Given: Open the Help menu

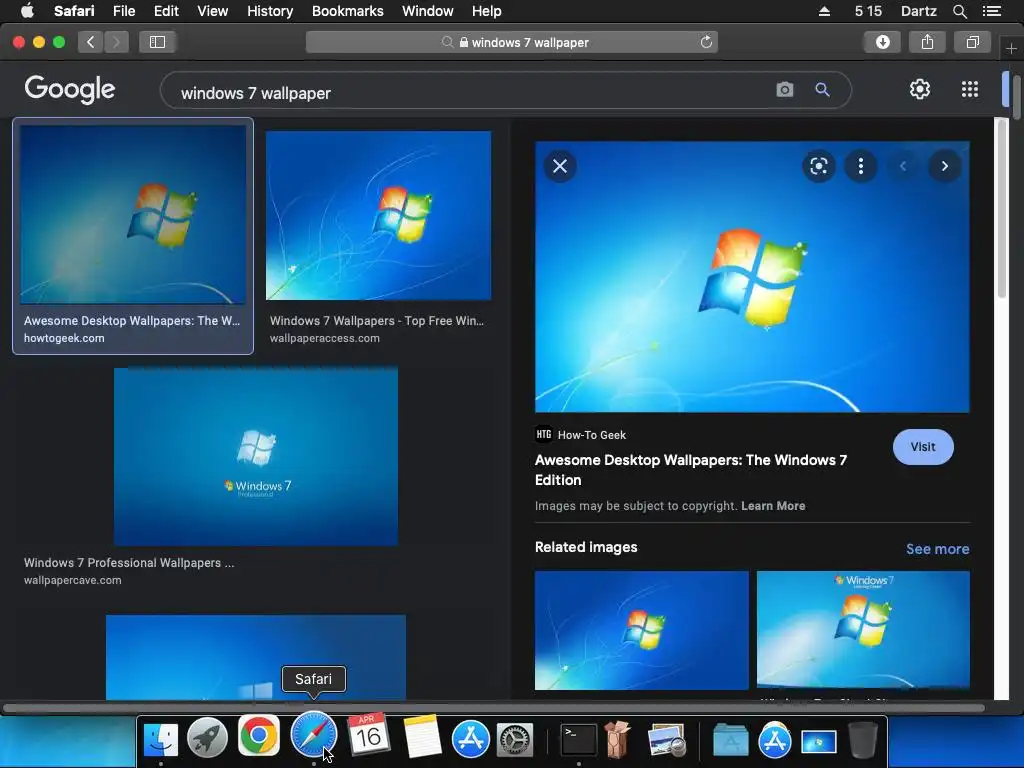Looking at the screenshot, I should click(487, 11).
